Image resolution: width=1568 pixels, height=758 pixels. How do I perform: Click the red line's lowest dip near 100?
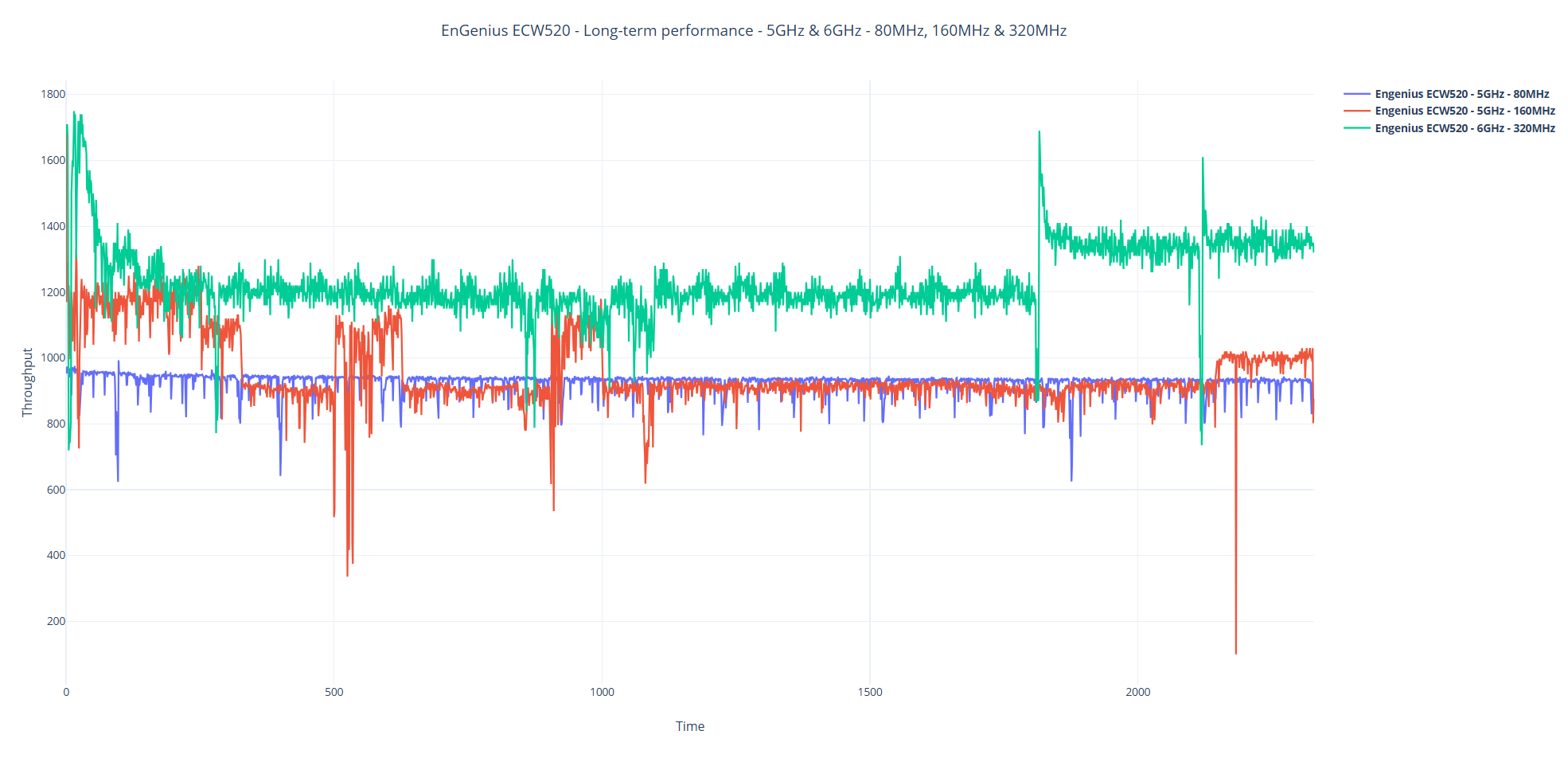click(x=1236, y=653)
